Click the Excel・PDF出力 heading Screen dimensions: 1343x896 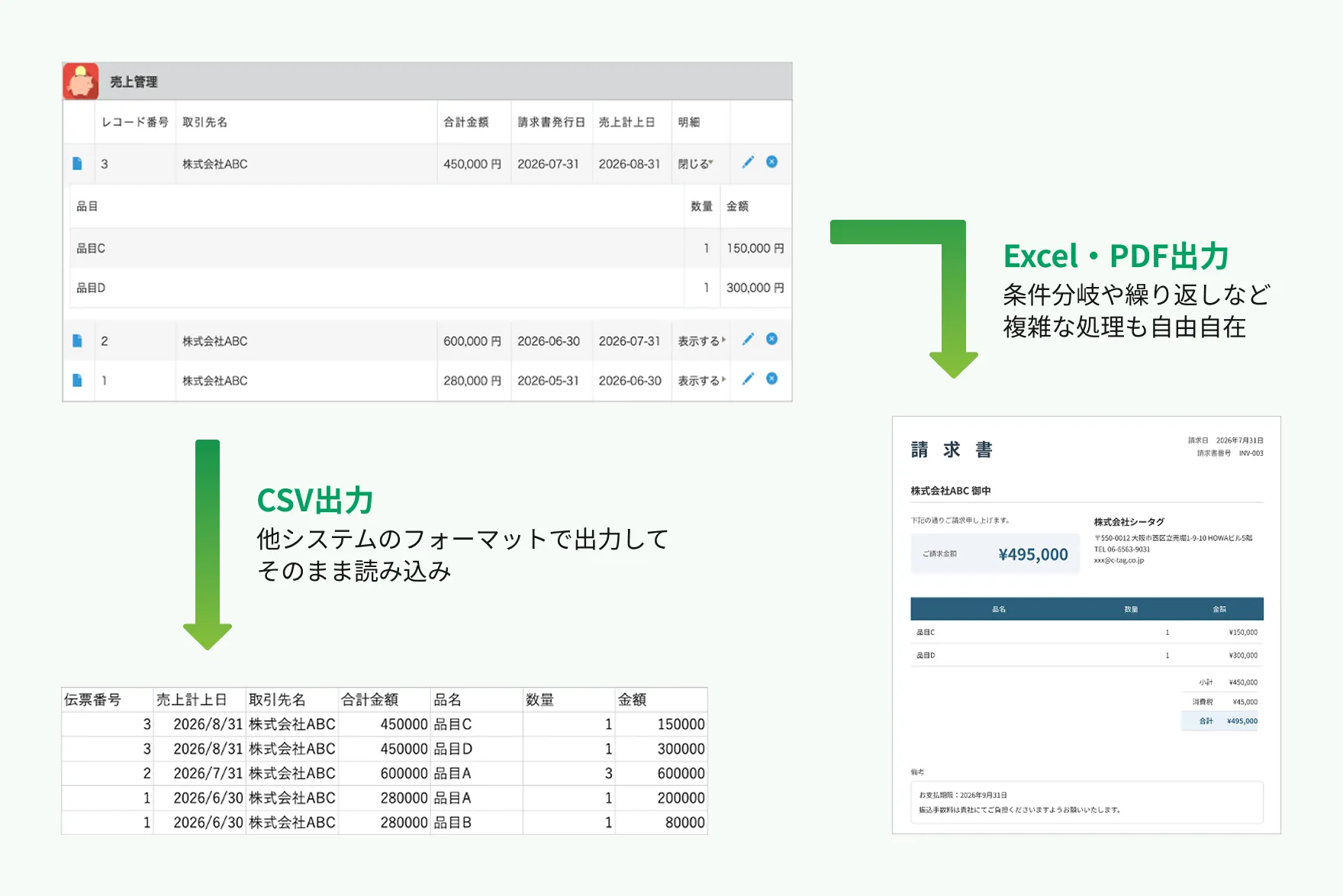tap(1116, 256)
